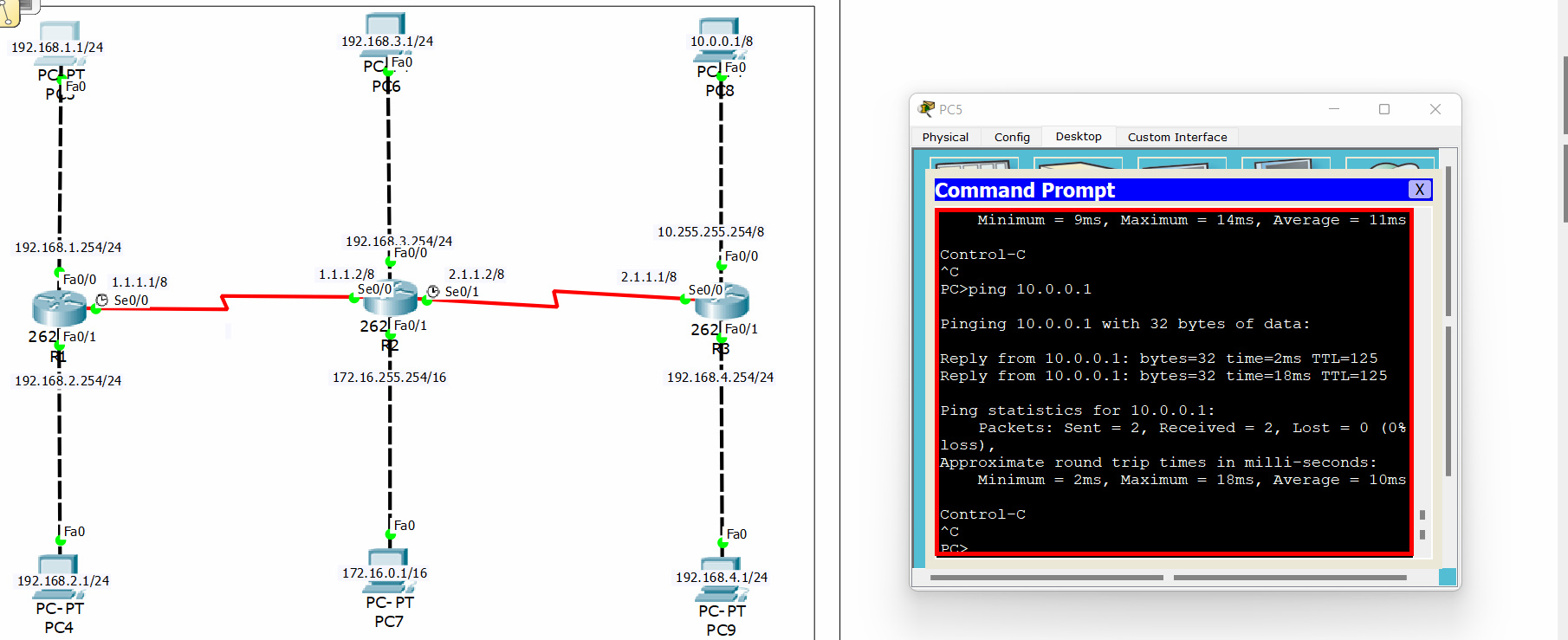Select the 192.168.4.1/24 label
1568x640 pixels.
point(722,578)
